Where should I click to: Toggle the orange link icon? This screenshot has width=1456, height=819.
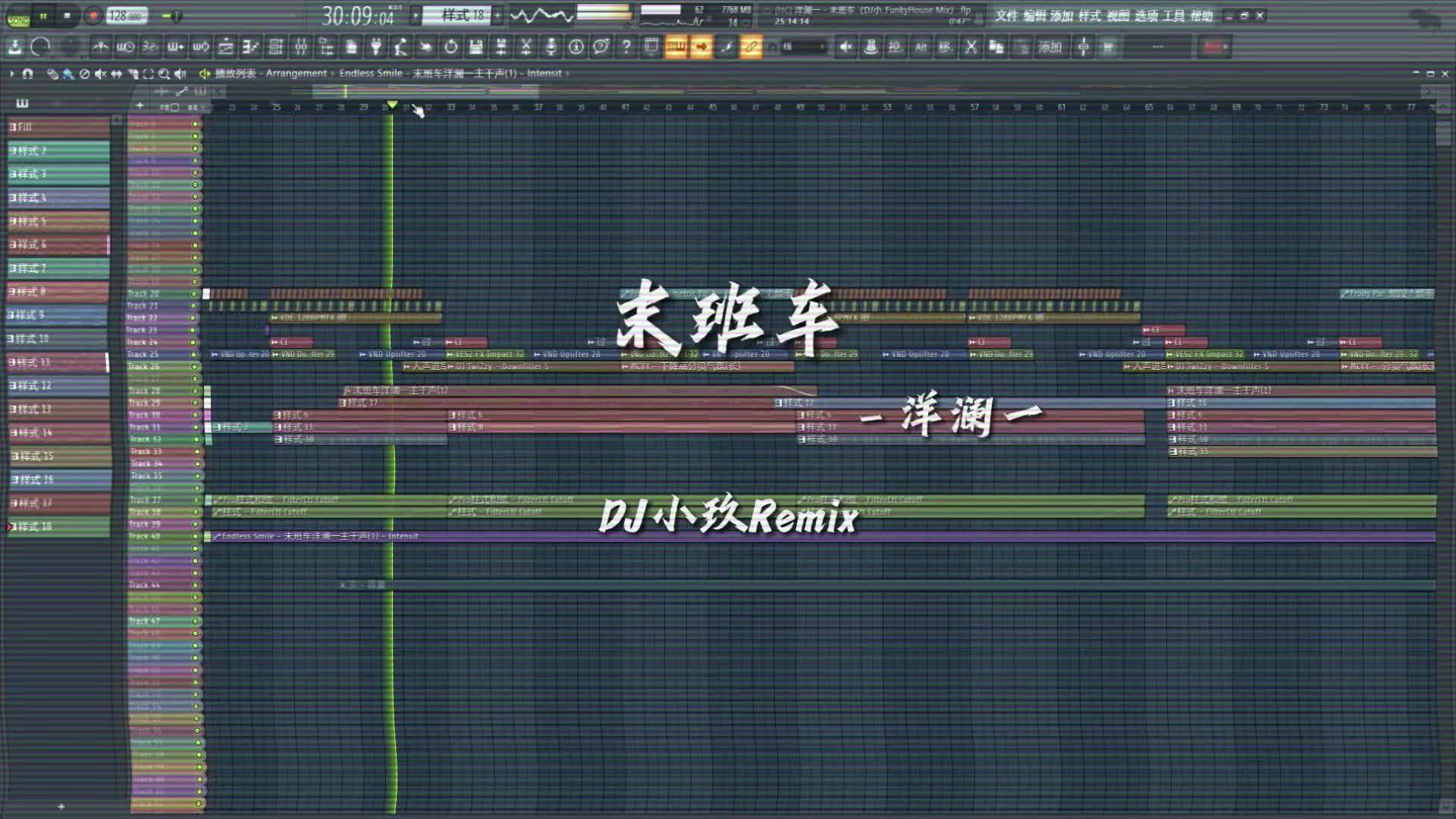(751, 47)
